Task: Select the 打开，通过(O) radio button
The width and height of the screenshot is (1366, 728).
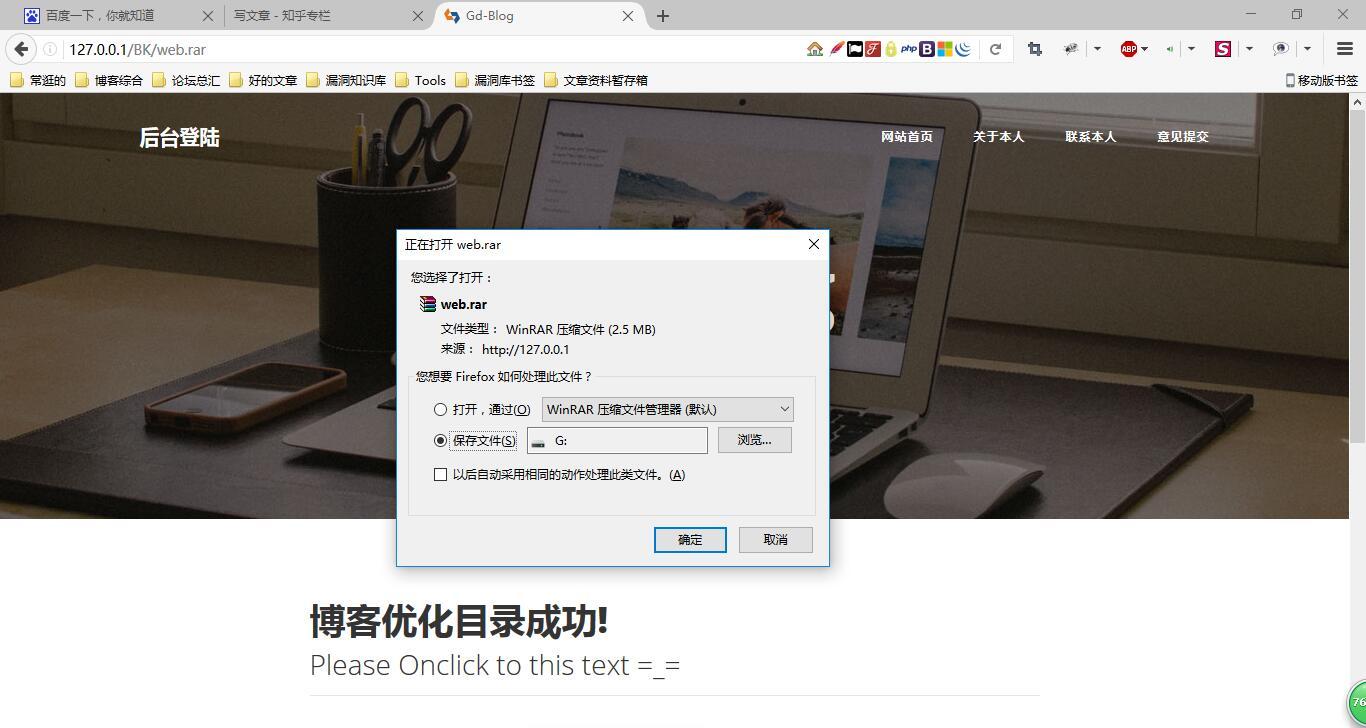Action: (440, 409)
